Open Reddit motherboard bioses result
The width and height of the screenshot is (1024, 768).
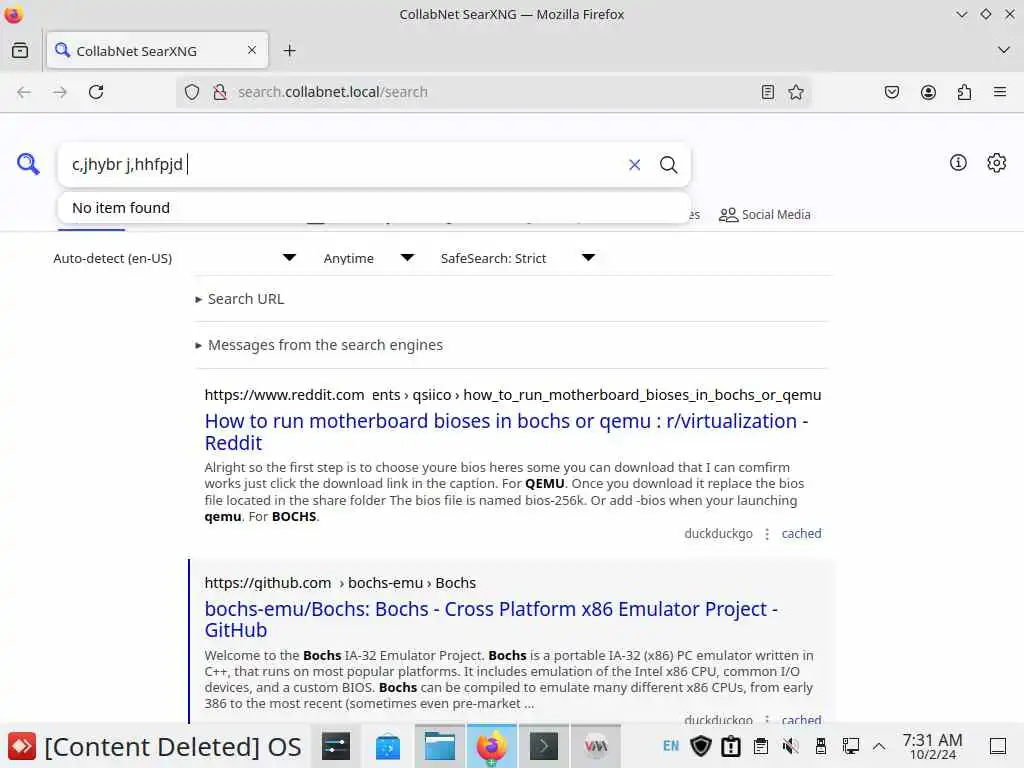pyautogui.click(x=506, y=432)
